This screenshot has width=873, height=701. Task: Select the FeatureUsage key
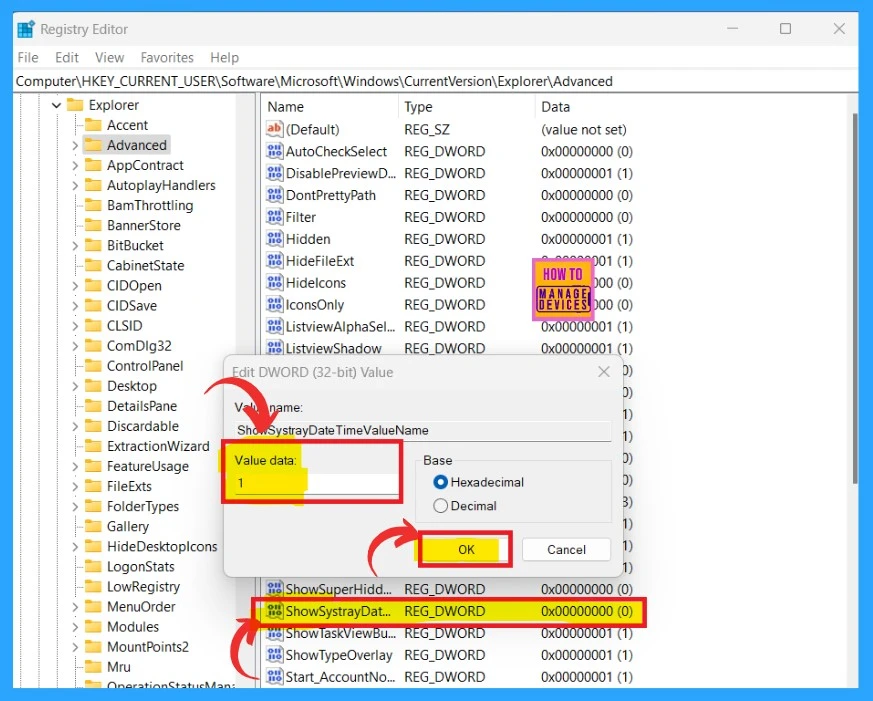148,466
